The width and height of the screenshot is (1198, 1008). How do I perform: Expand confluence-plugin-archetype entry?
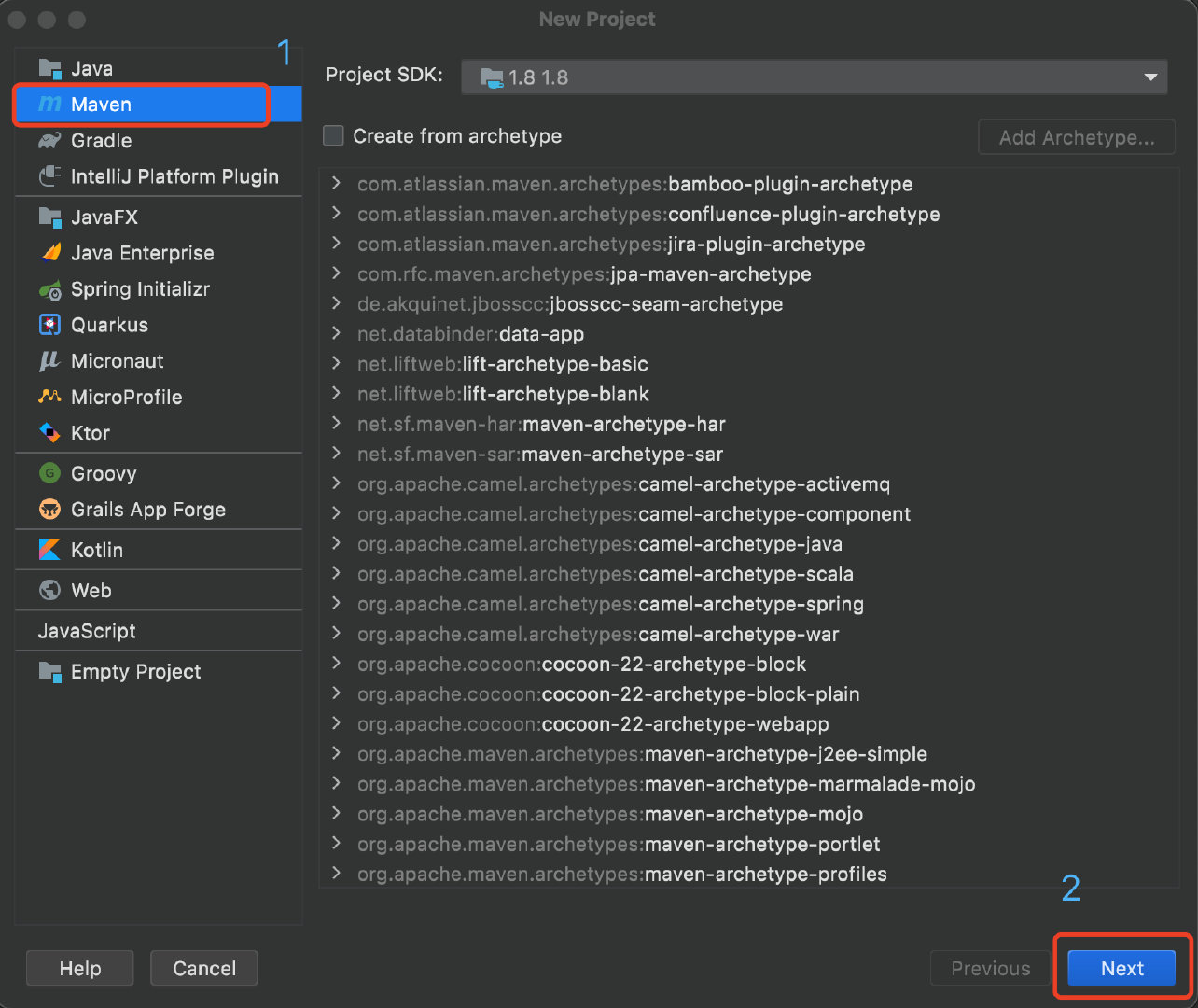point(336,214)
